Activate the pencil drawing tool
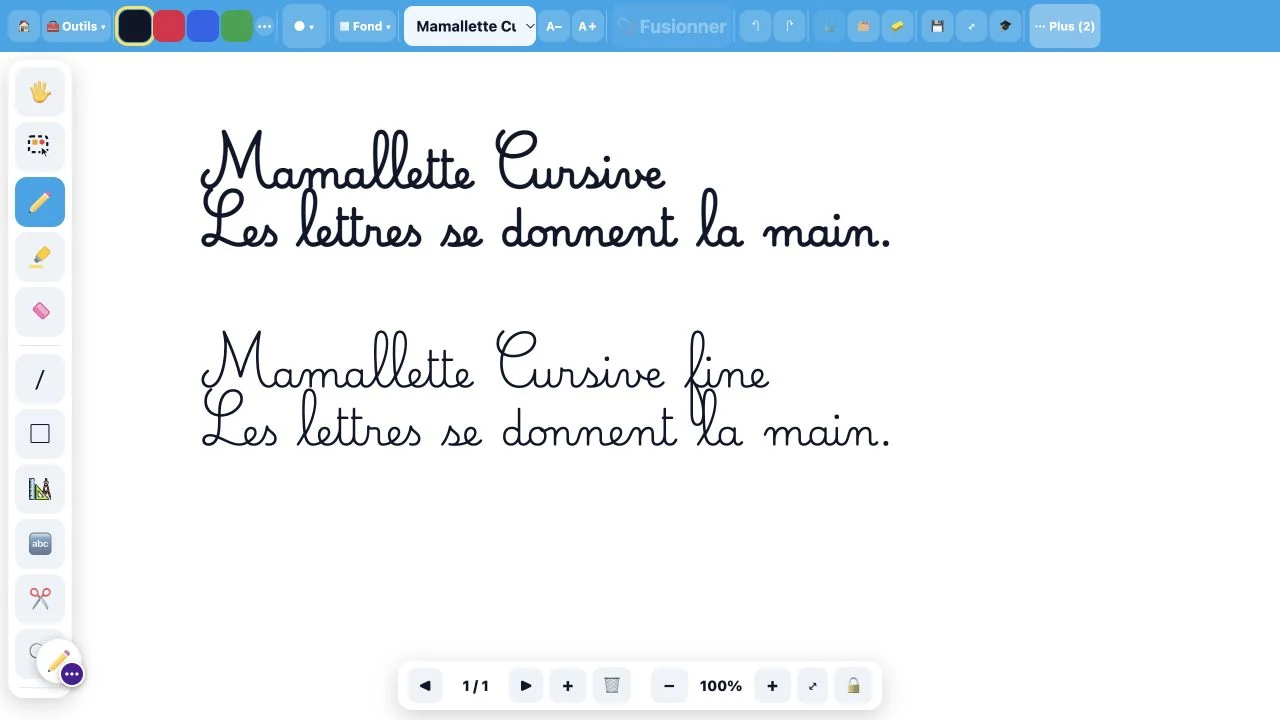 click(x=40, y=202)
